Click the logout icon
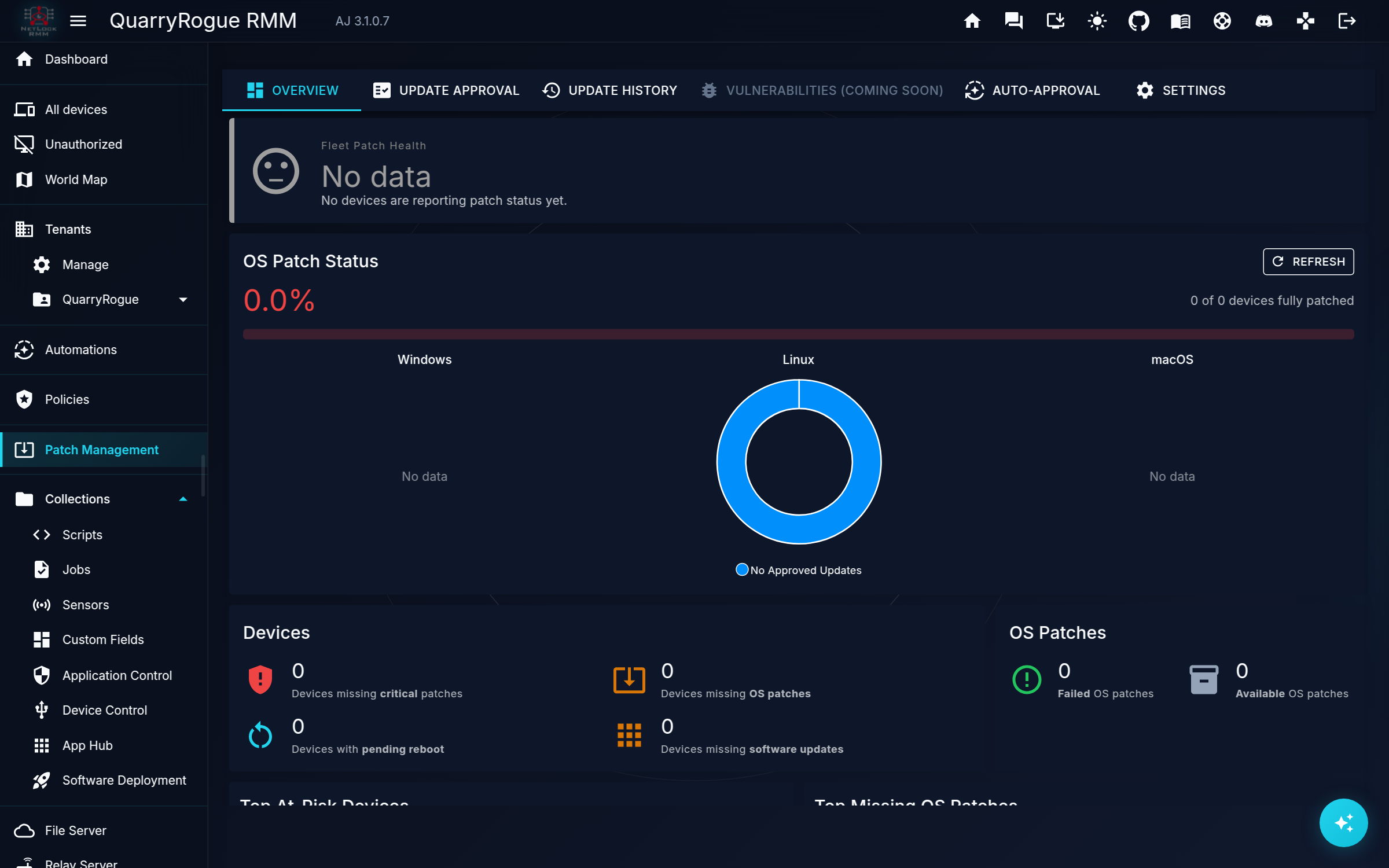Image resolution: width=1389 pixels, height=868 pixels. (x=1347, y=21)
